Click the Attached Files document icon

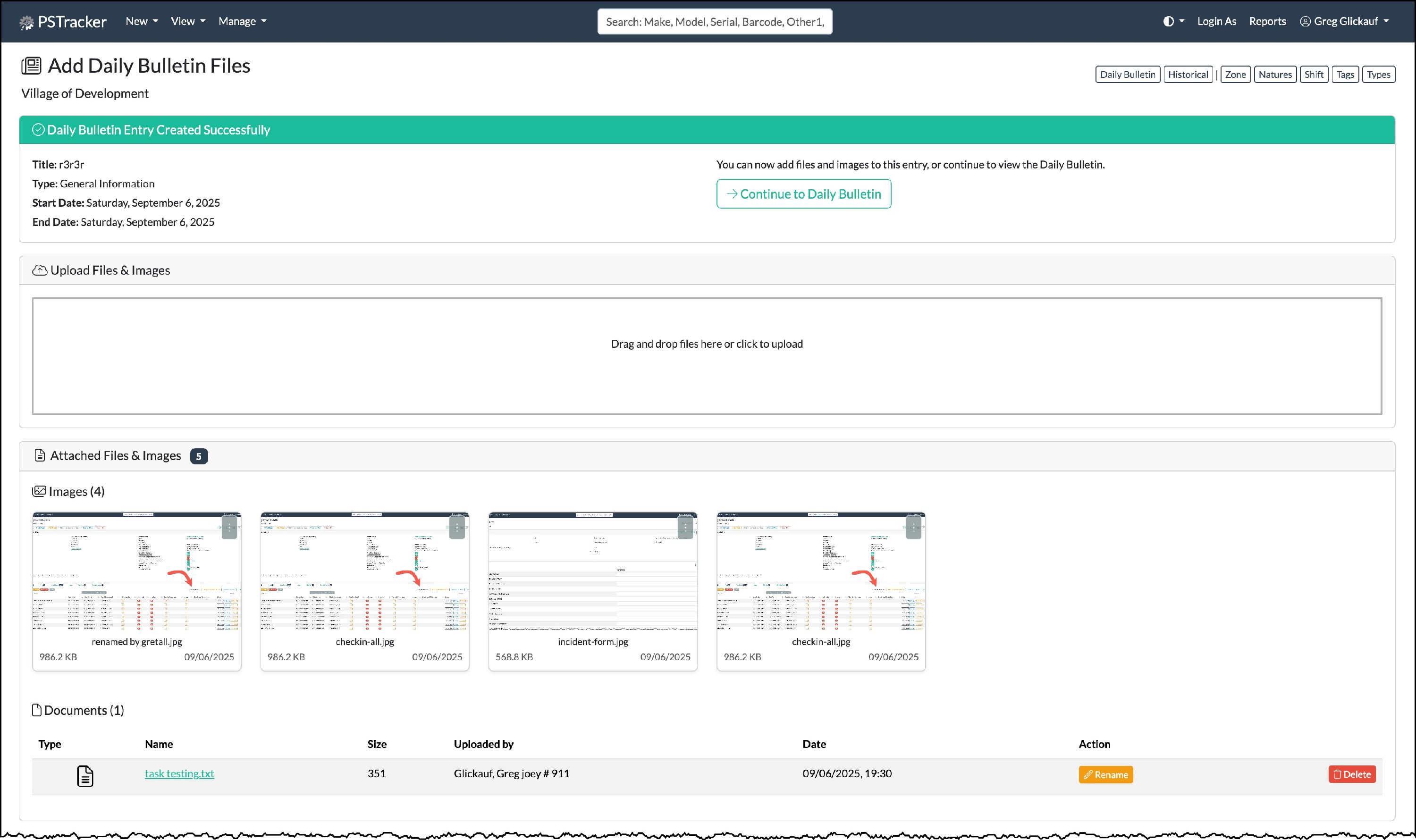[x=40, y=456]
